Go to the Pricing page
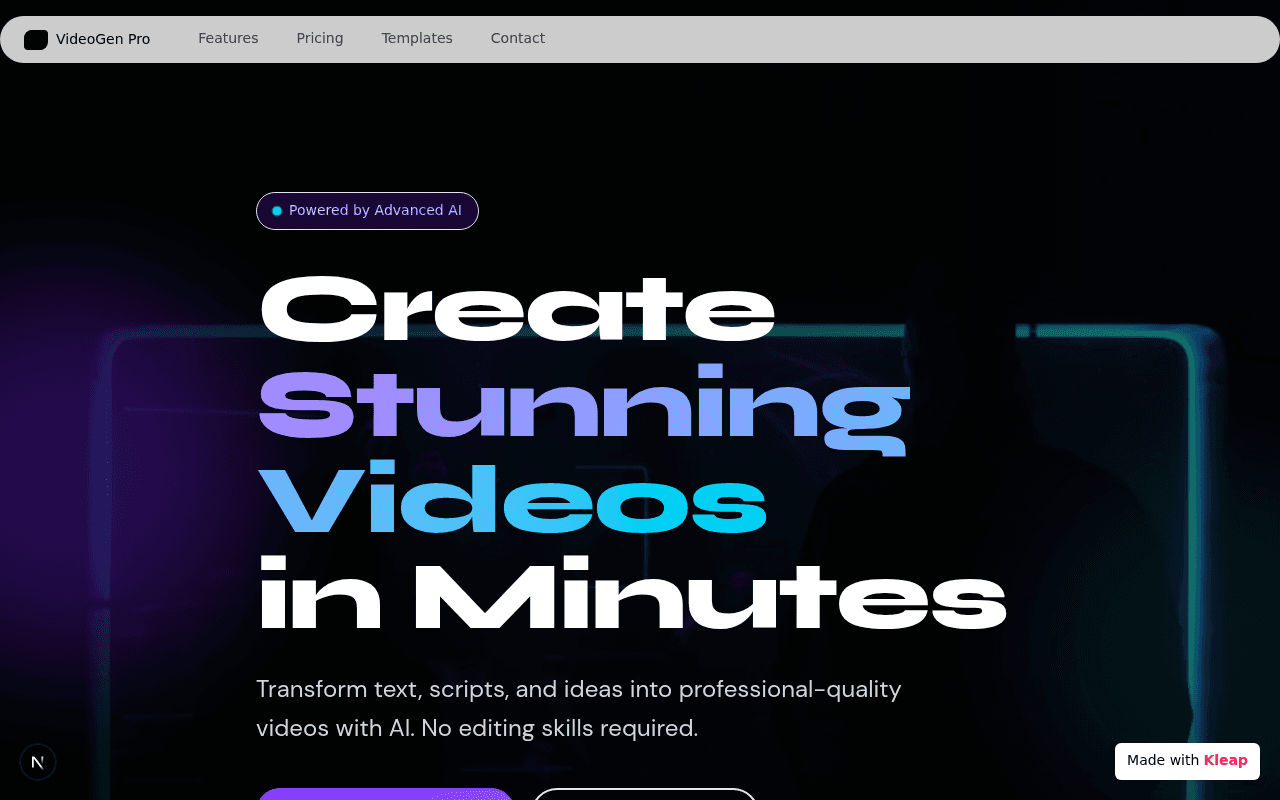The height and width of the screenshot is (800, 1280). tap(320, 38)
